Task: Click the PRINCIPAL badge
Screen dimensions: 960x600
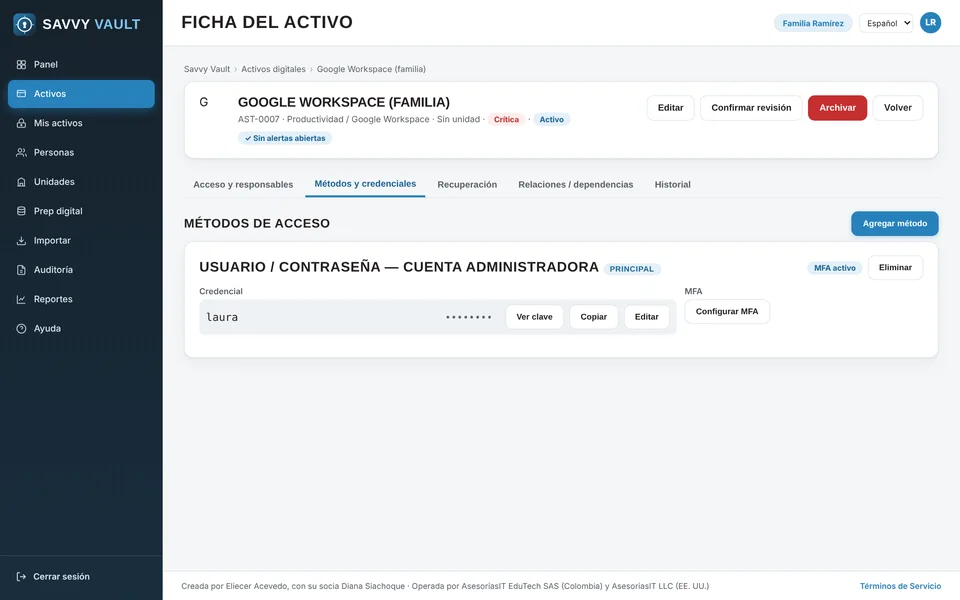Action: (x=632, y=269)
